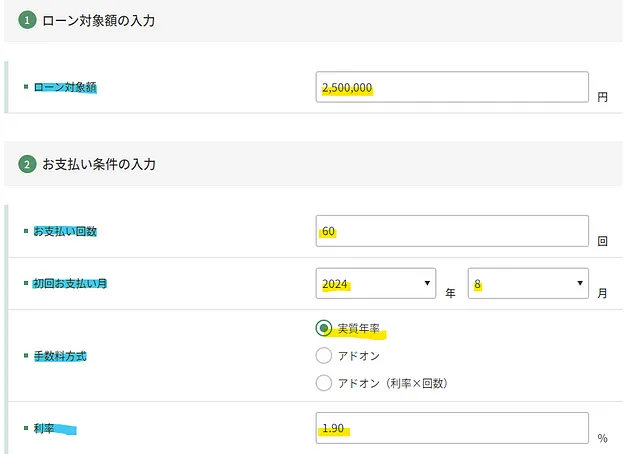
Task: Click the お支払い回数 field label
Action: 65,231
